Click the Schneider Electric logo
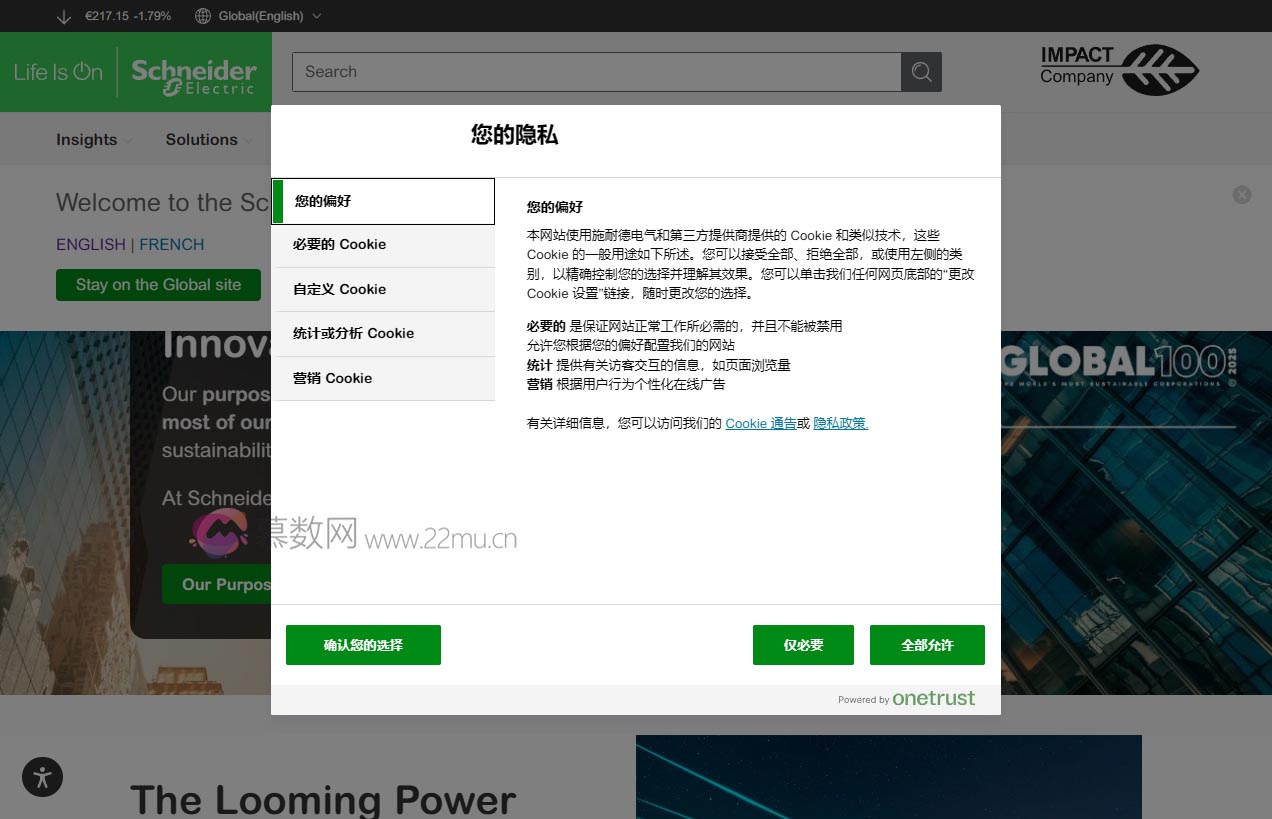1272x819 pixels. click(x=192, y=72)
